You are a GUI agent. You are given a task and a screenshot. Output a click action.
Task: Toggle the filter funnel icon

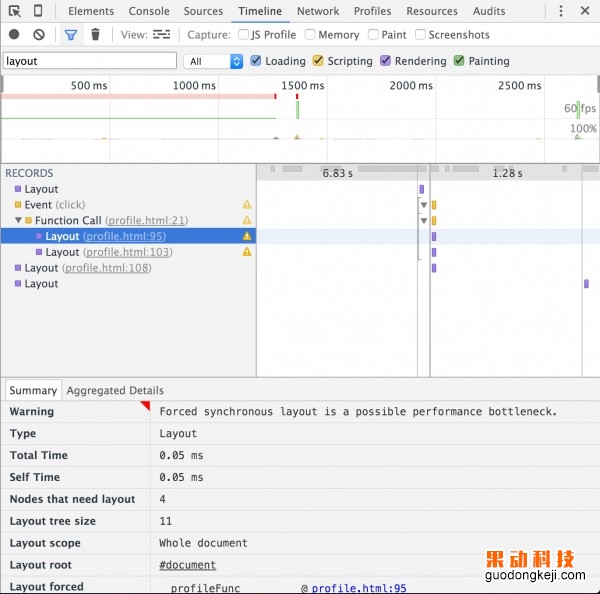(71, 35)
